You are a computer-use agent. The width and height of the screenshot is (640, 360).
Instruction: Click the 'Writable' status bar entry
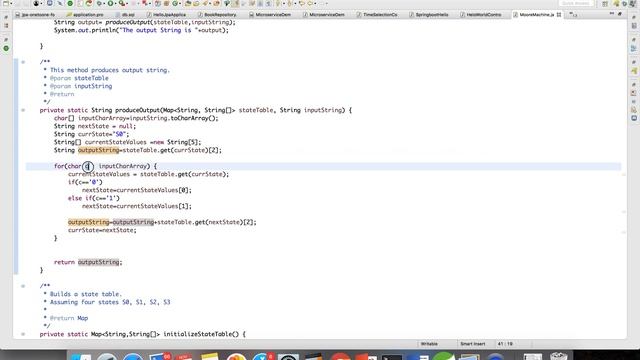click(429, 344)
